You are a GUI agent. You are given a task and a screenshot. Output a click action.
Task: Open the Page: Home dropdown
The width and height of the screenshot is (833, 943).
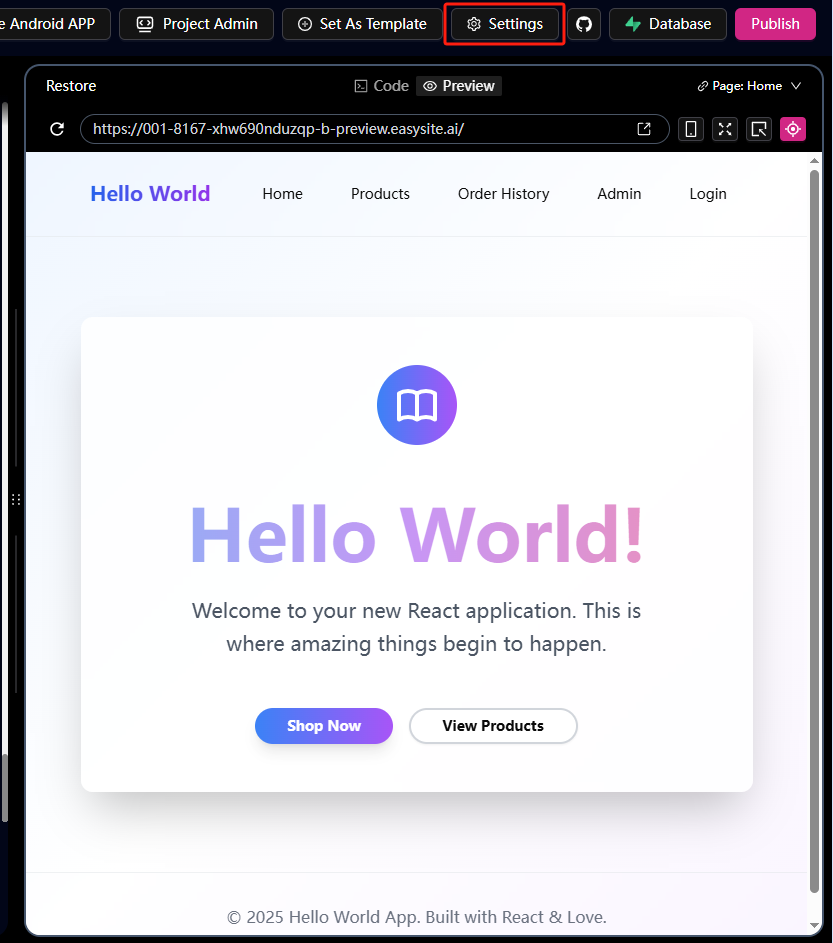tap(749, 86)
